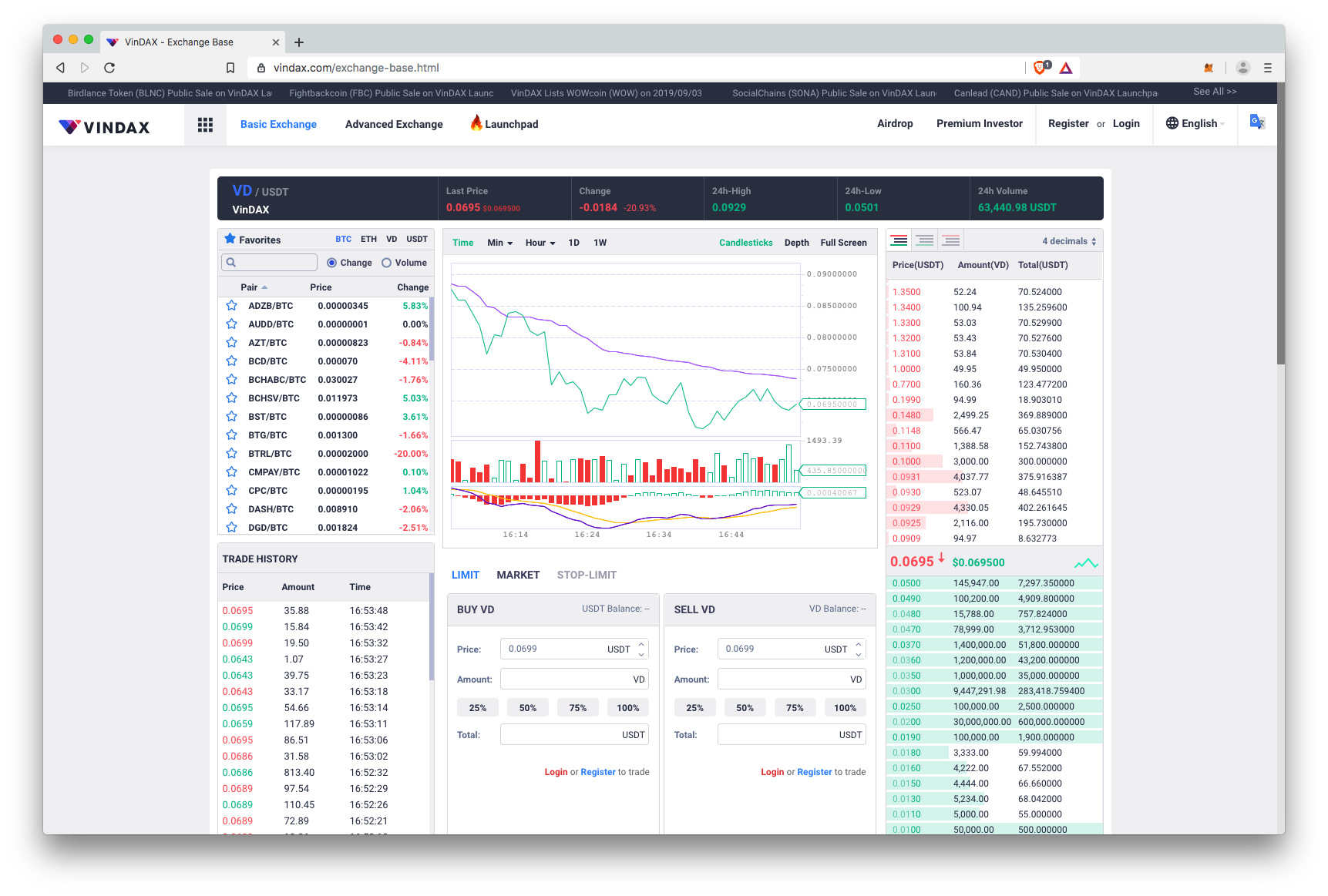
Task: Click the green trend chart icon
Action: (1086, 563)
